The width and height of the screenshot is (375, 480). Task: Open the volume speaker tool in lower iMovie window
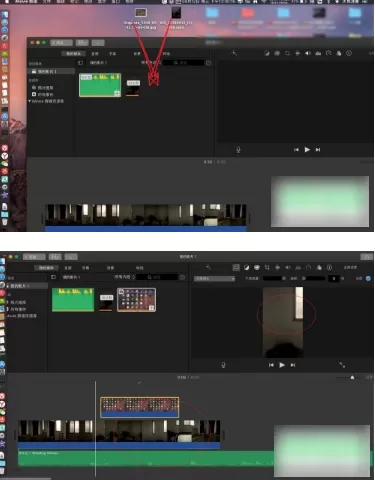pos(288,267)
